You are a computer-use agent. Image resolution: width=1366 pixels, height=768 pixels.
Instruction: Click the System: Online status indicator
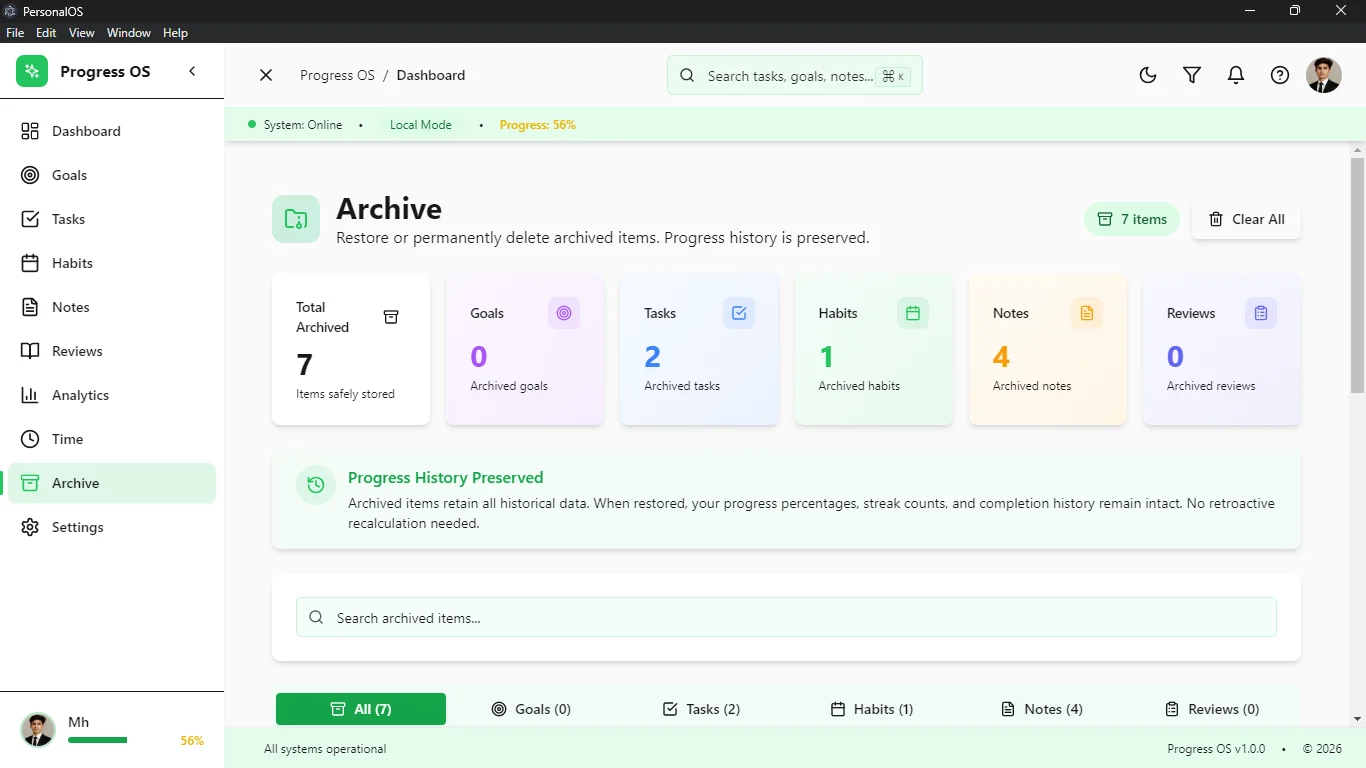[295, 125]
